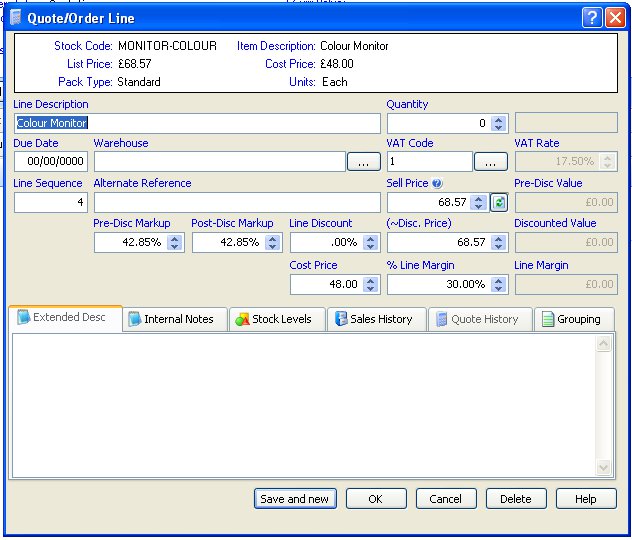Increase Line Discount with the up arrow
This screenshot has height=540, width=632.
click(x=370, y=239)
